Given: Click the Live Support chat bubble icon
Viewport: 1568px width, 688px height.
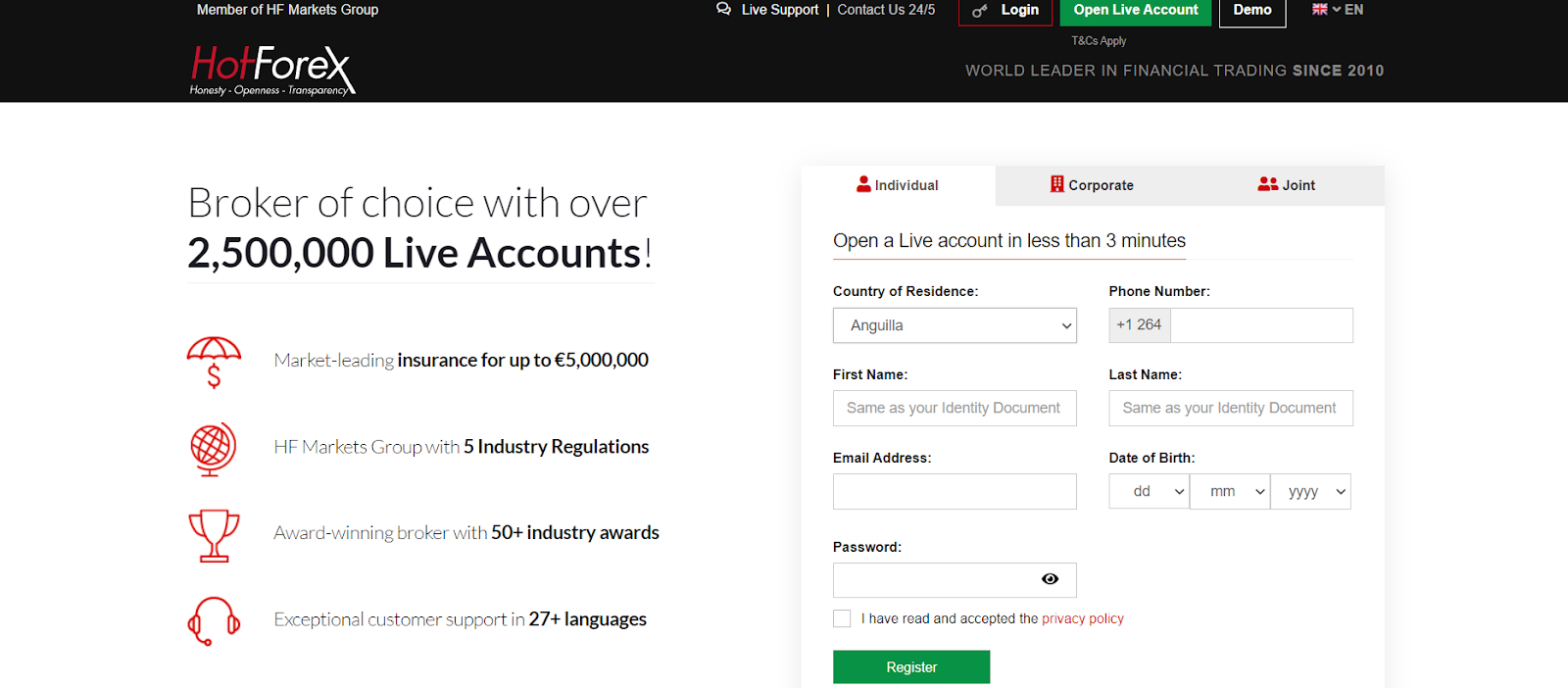Looking at the screenshot, I should pos(724,9).
